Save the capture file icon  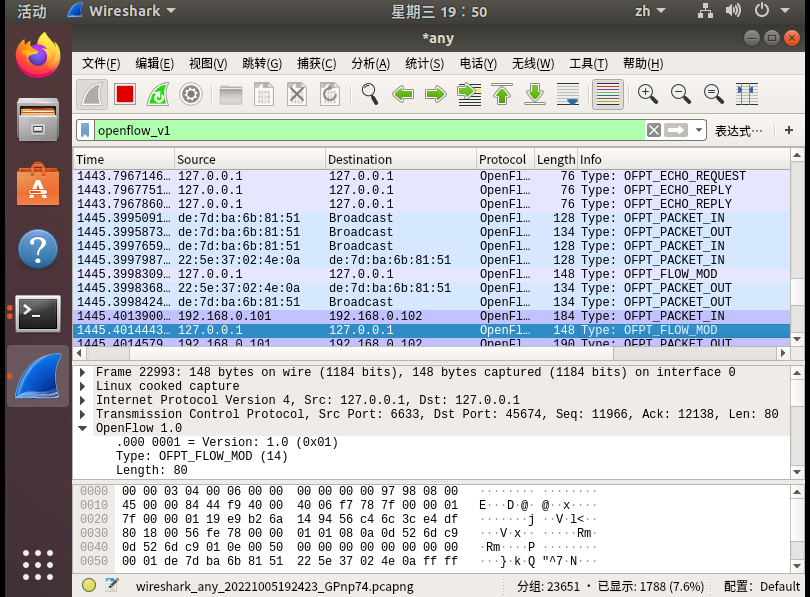pyautogui.click(x=264, y=95)
